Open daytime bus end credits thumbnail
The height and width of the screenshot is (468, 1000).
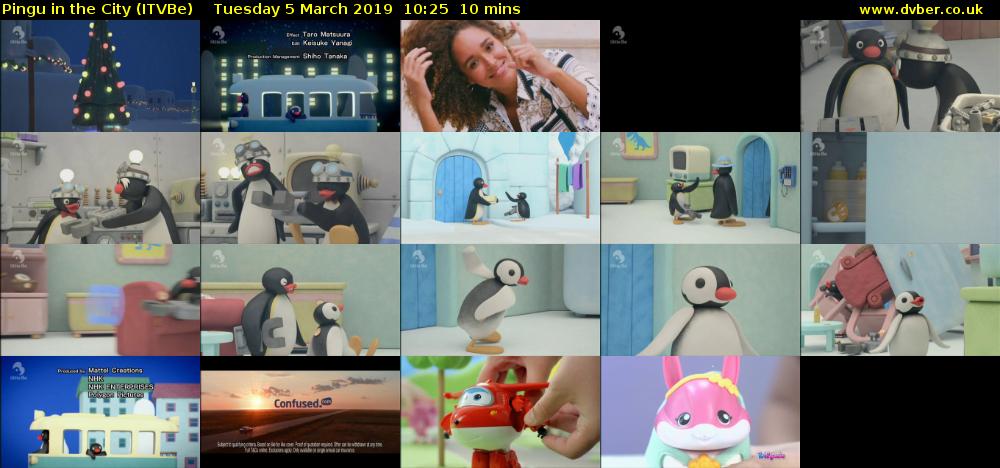100,412
